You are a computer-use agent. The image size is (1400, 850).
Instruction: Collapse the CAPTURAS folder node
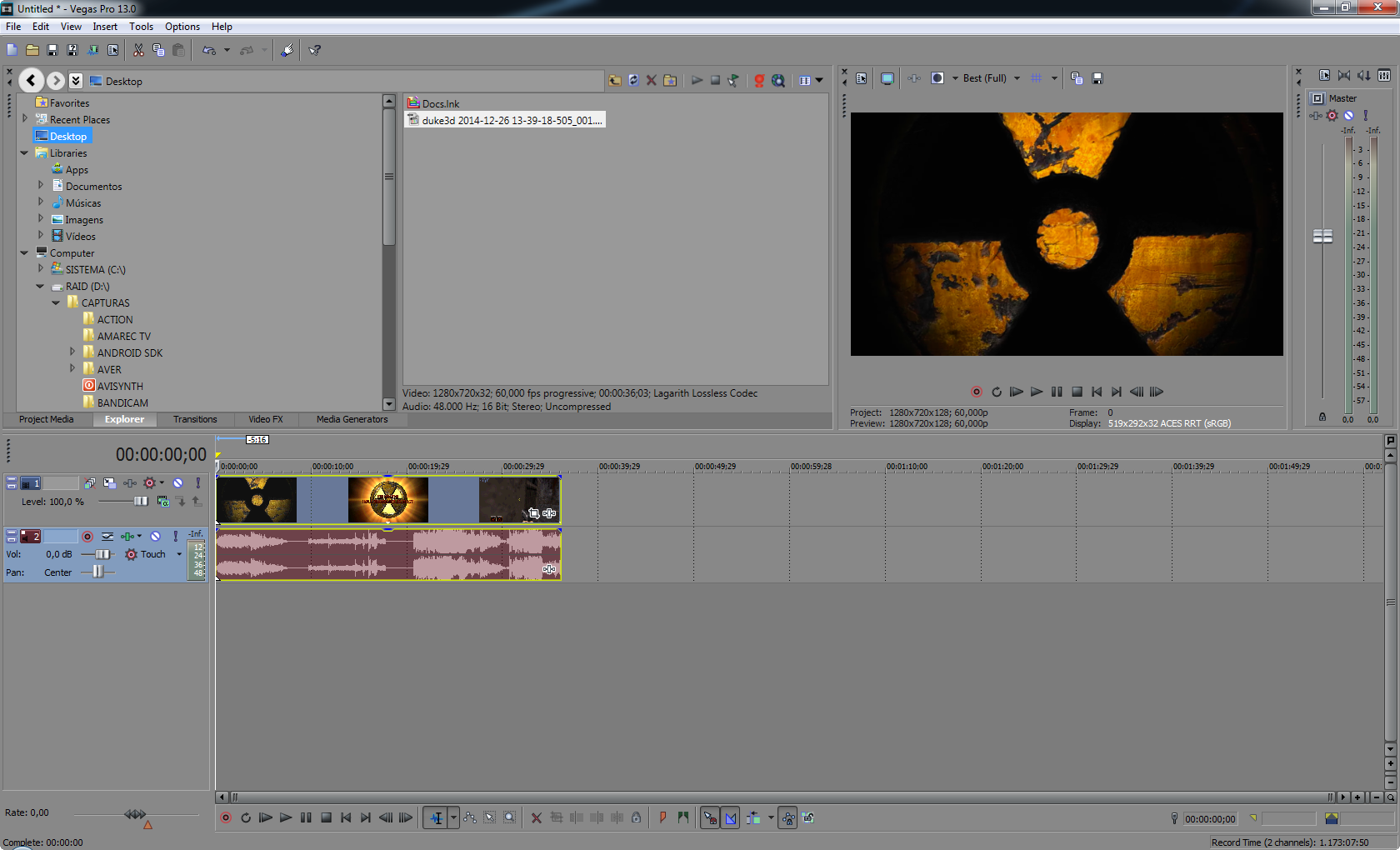[56, 302]
